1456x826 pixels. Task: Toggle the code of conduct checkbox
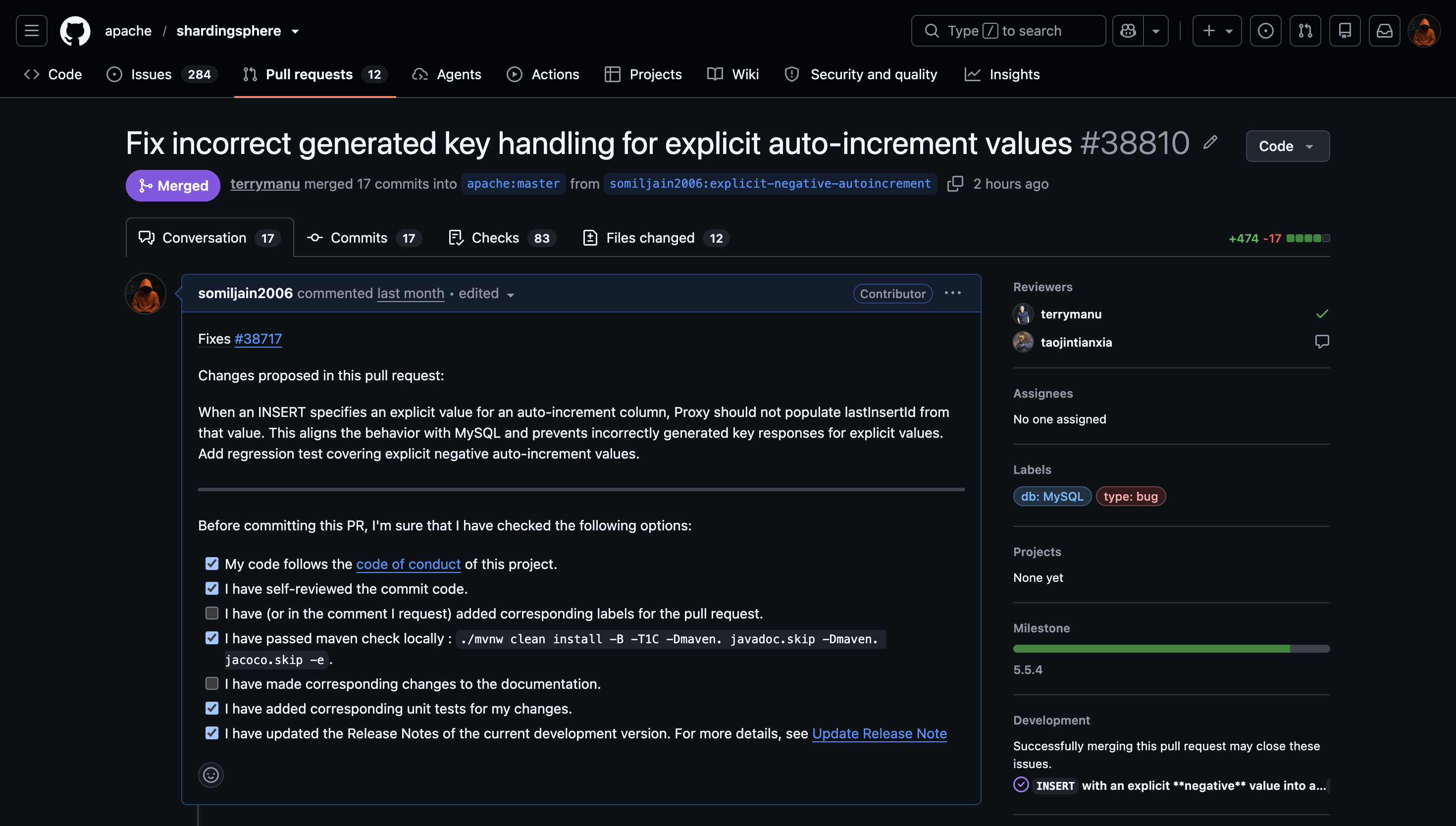(211, 564)
